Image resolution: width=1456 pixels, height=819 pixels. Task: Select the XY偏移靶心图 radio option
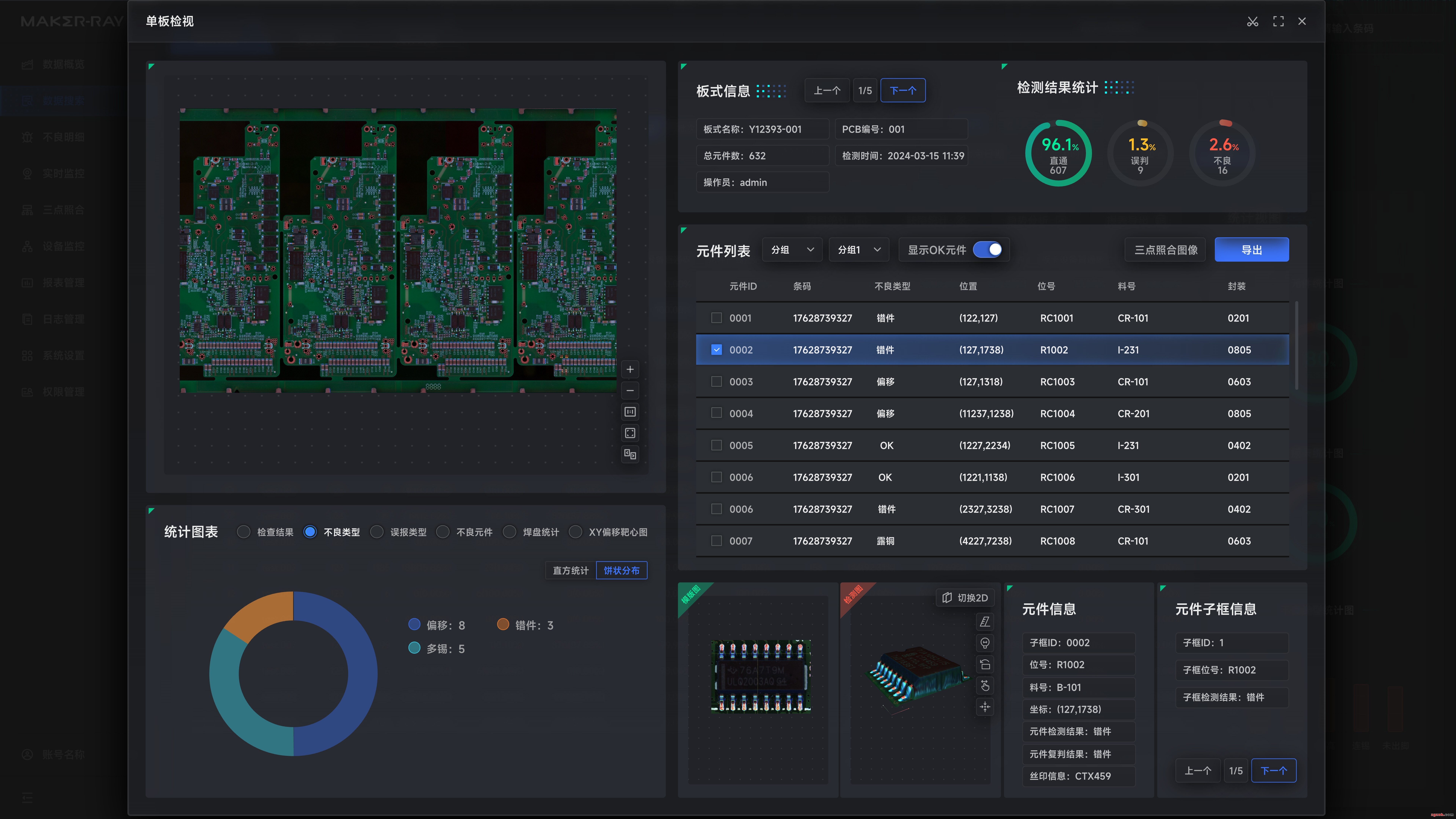tap(575, 532)
